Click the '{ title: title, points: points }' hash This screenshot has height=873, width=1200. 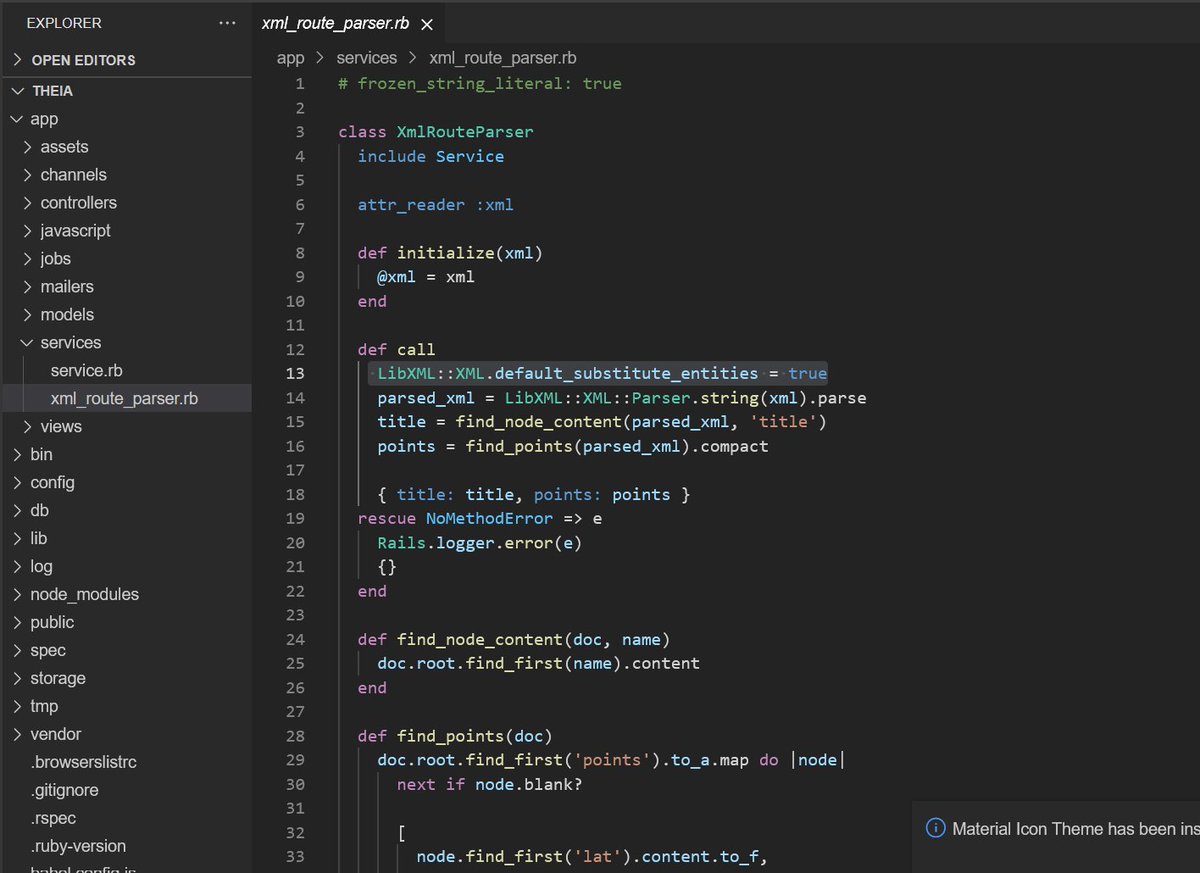[534, 495]
